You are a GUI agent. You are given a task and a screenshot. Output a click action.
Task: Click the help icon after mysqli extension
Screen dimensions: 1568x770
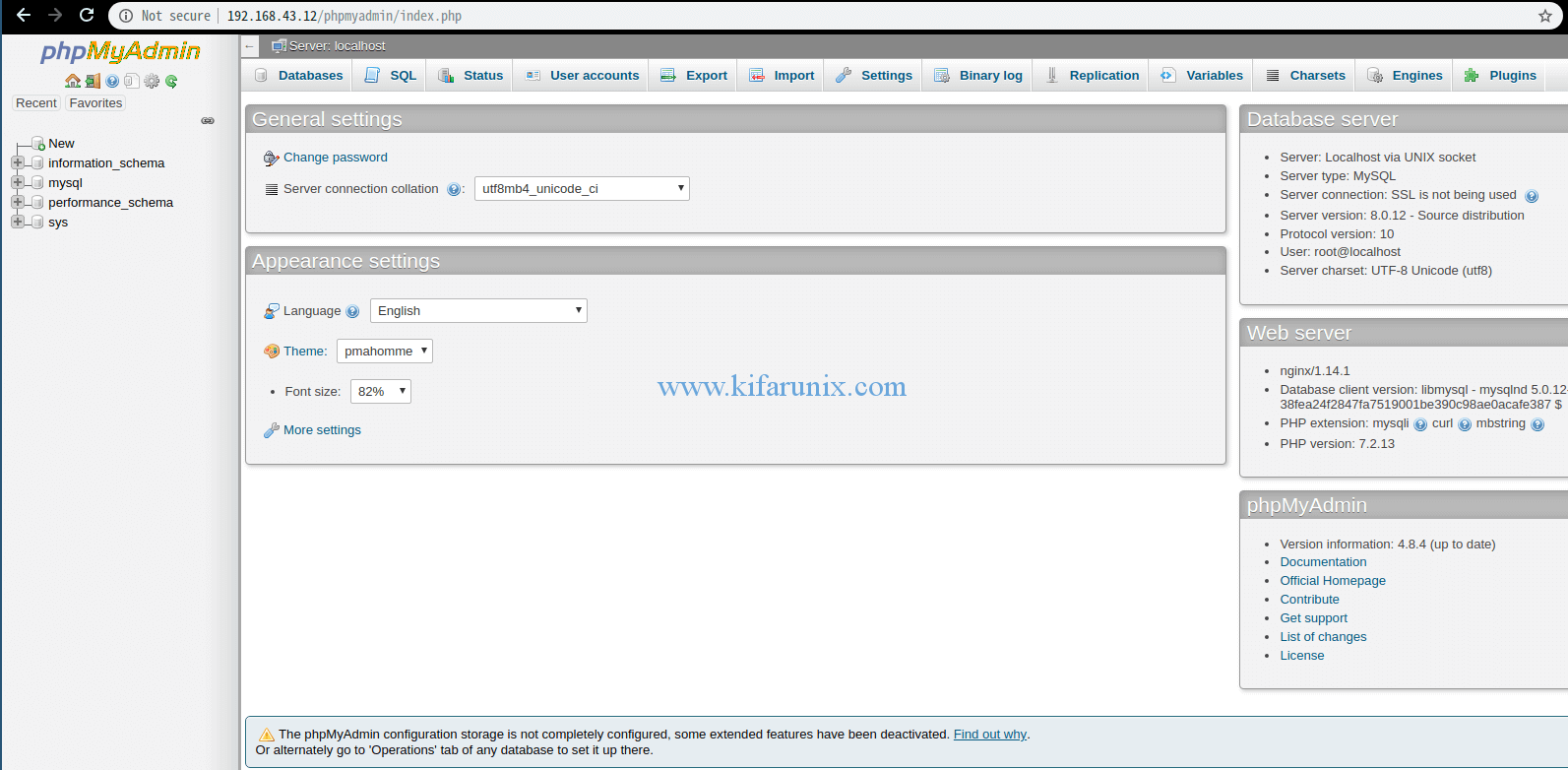click(x=1419, y=424)
